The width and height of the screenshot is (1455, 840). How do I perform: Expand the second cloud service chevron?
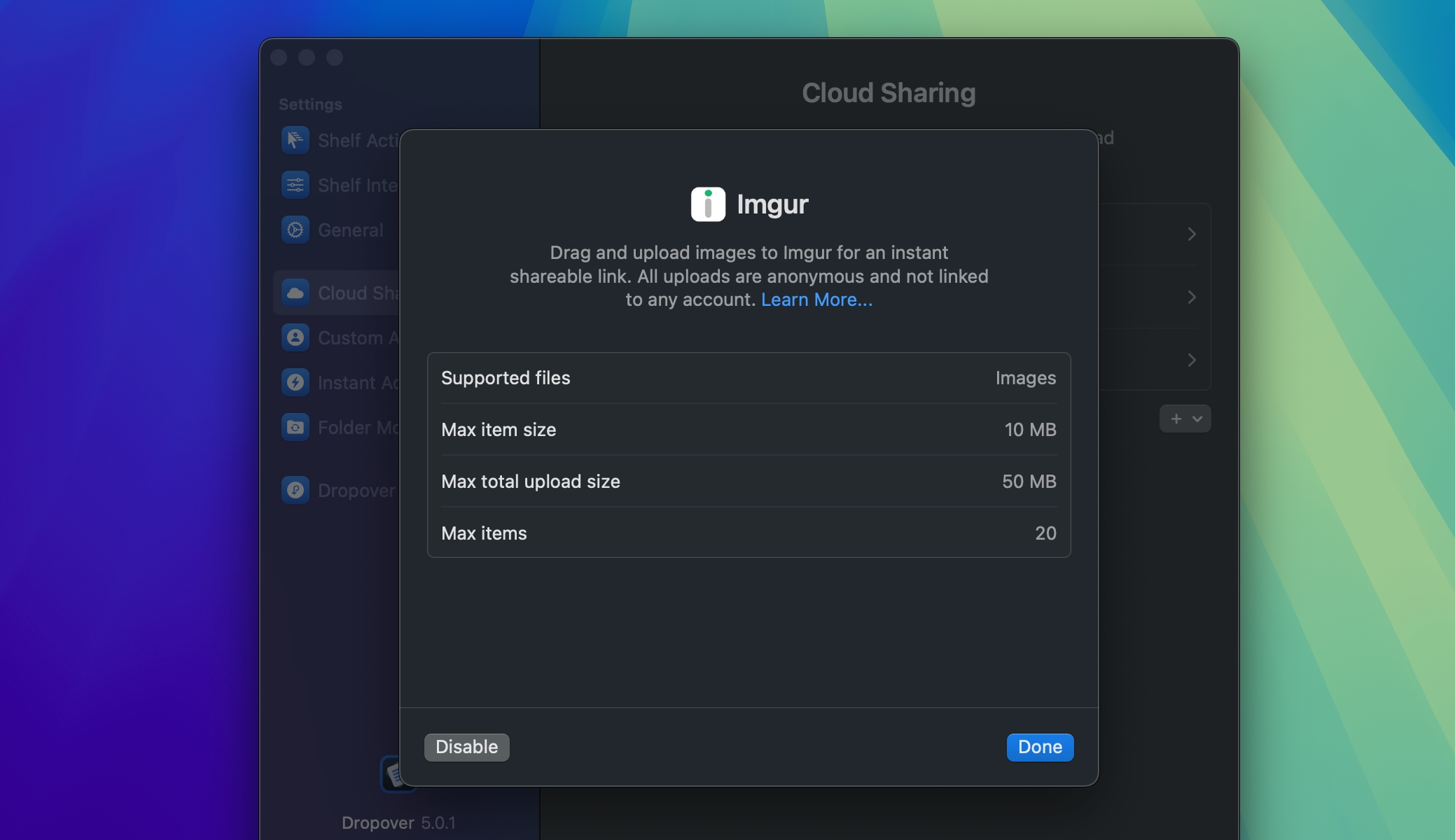coord(1192,297)
